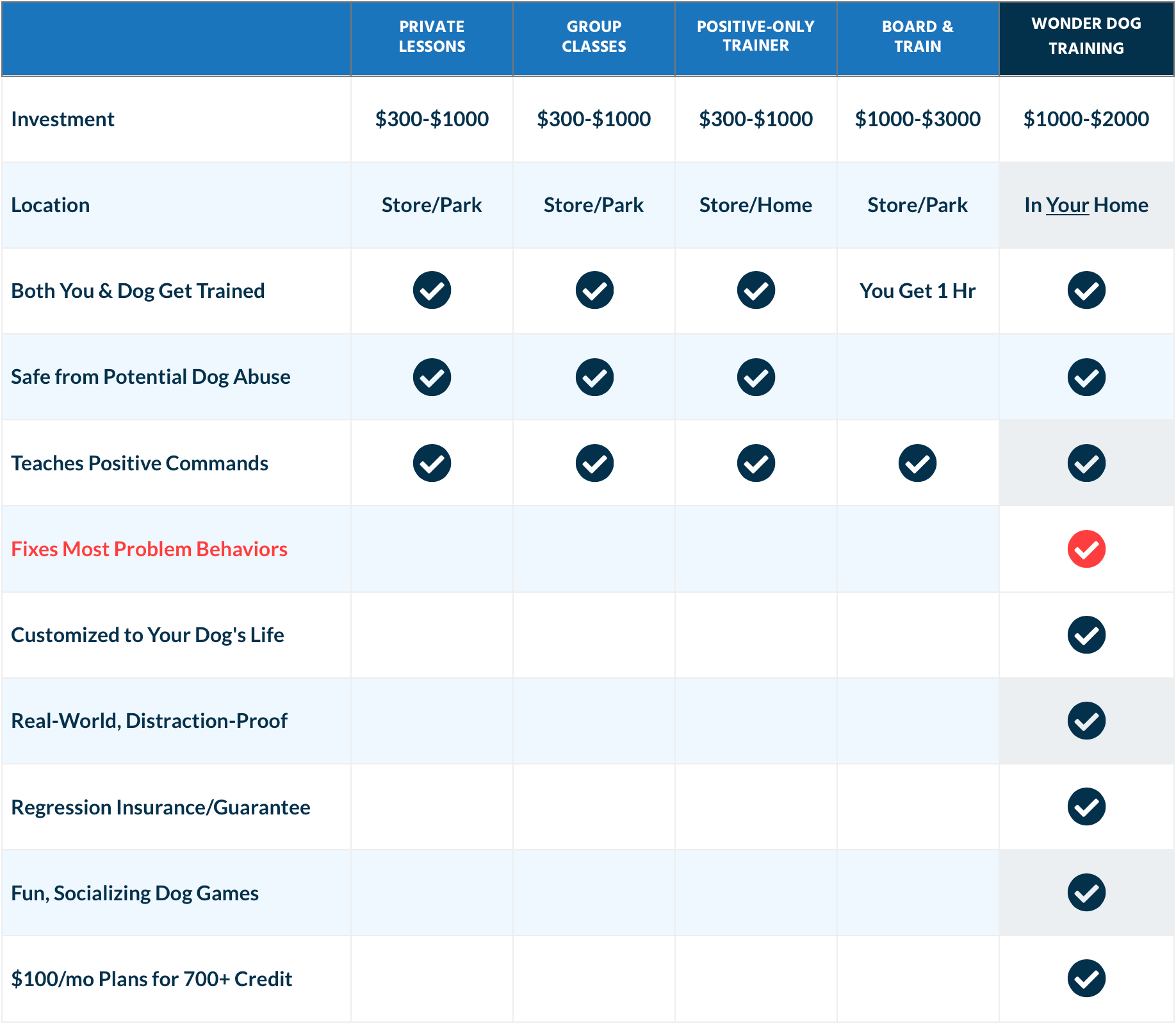Click the red Fixes Most Problem Behaviors label
1176x1024 pixels.
[149, 549]
